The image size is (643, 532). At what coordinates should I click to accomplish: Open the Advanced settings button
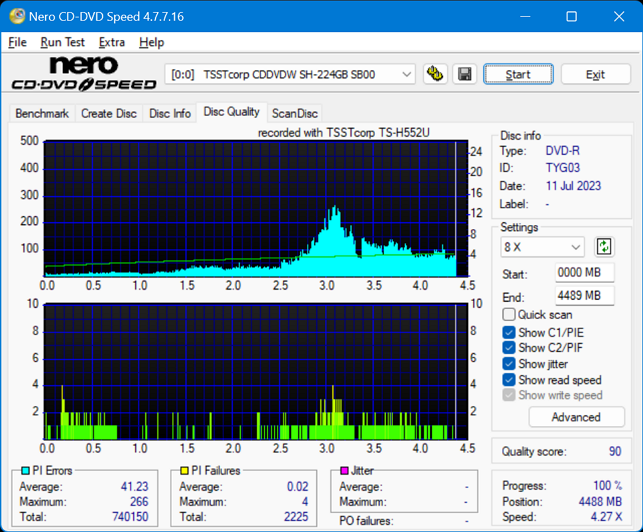click(576, 417)
